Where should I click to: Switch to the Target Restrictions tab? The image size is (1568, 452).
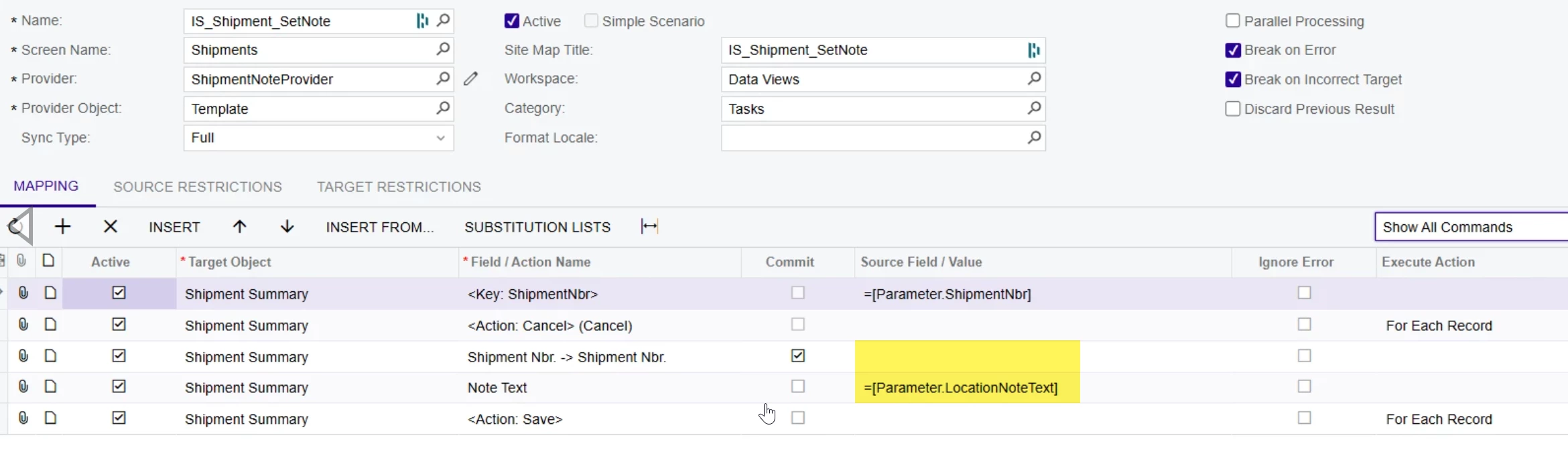(x=399, y=187)
